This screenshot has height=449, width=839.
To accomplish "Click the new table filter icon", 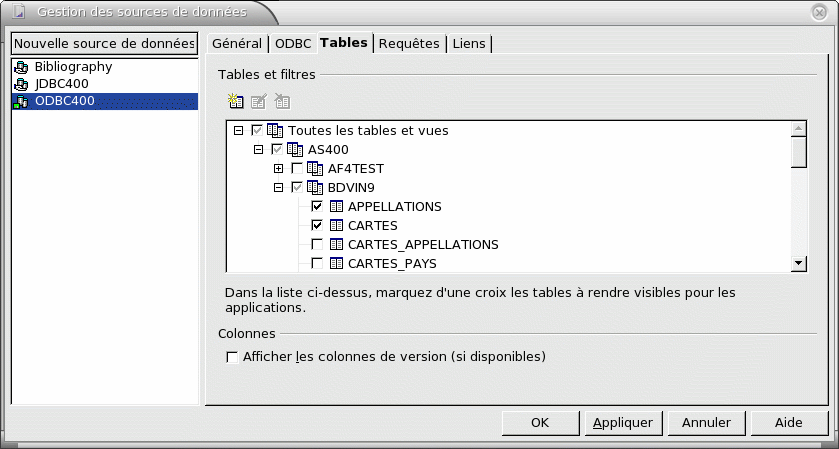I will (x=235, y=101).
